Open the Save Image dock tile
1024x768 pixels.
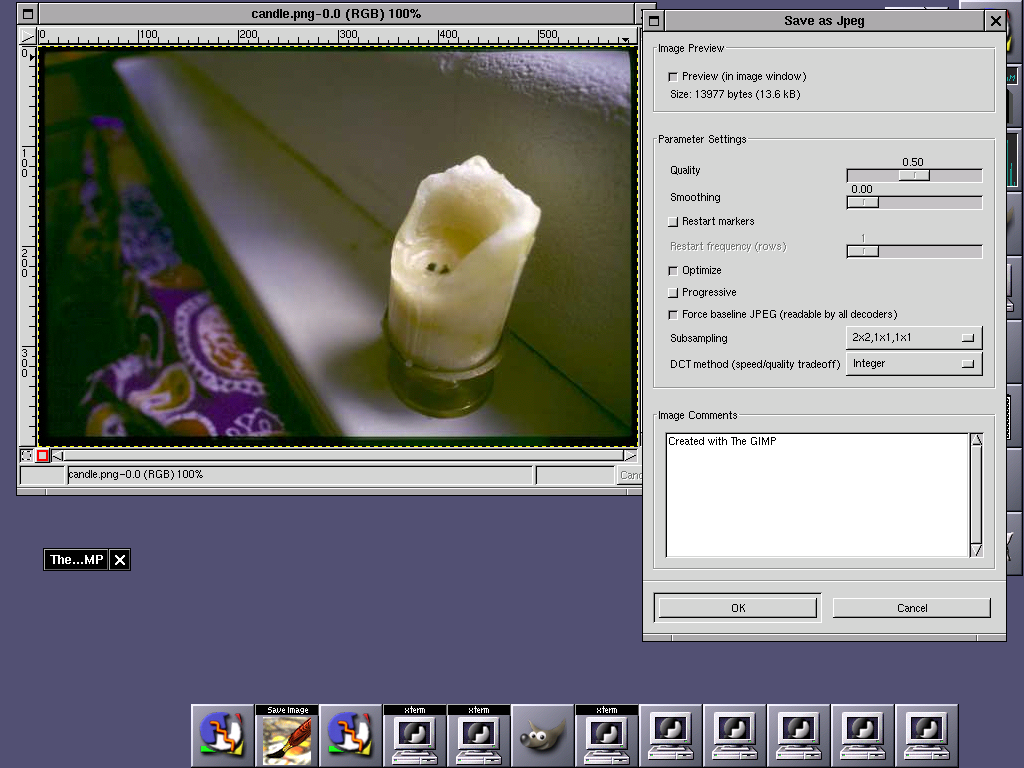[287, 737]
